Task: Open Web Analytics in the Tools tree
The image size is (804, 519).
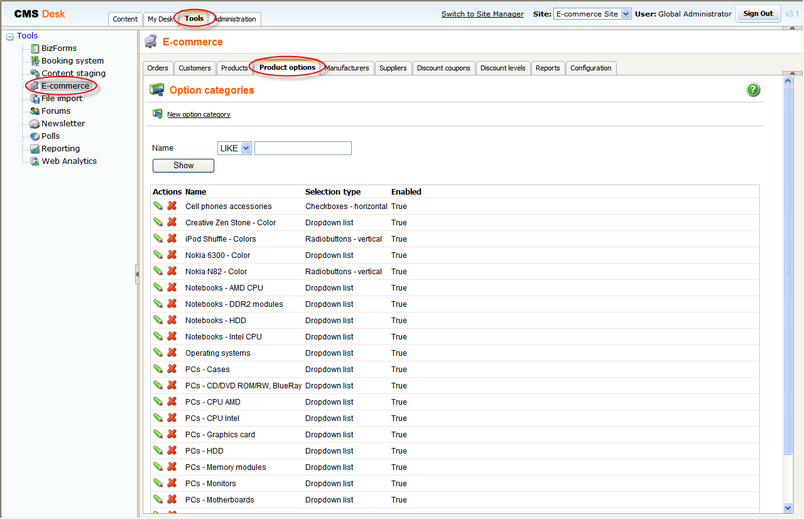Action: click(69, 161)
